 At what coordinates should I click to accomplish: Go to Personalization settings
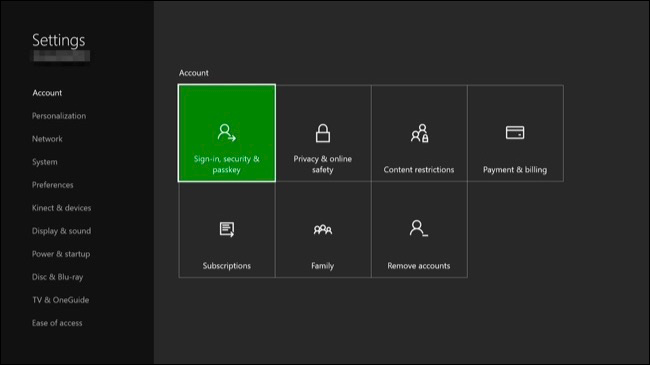(59, 116)
